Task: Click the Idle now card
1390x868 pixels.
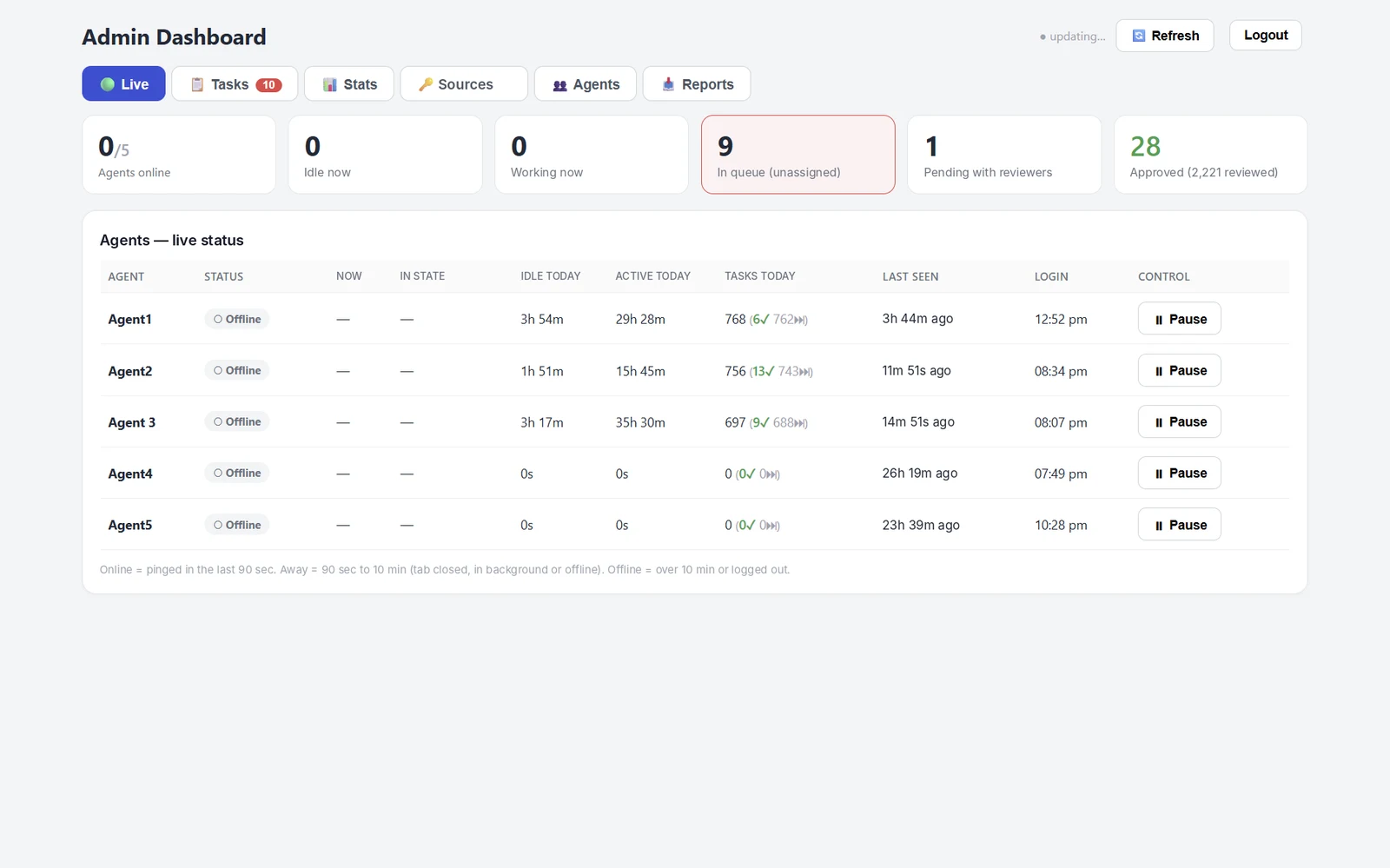Action: (x=385, y=155)
